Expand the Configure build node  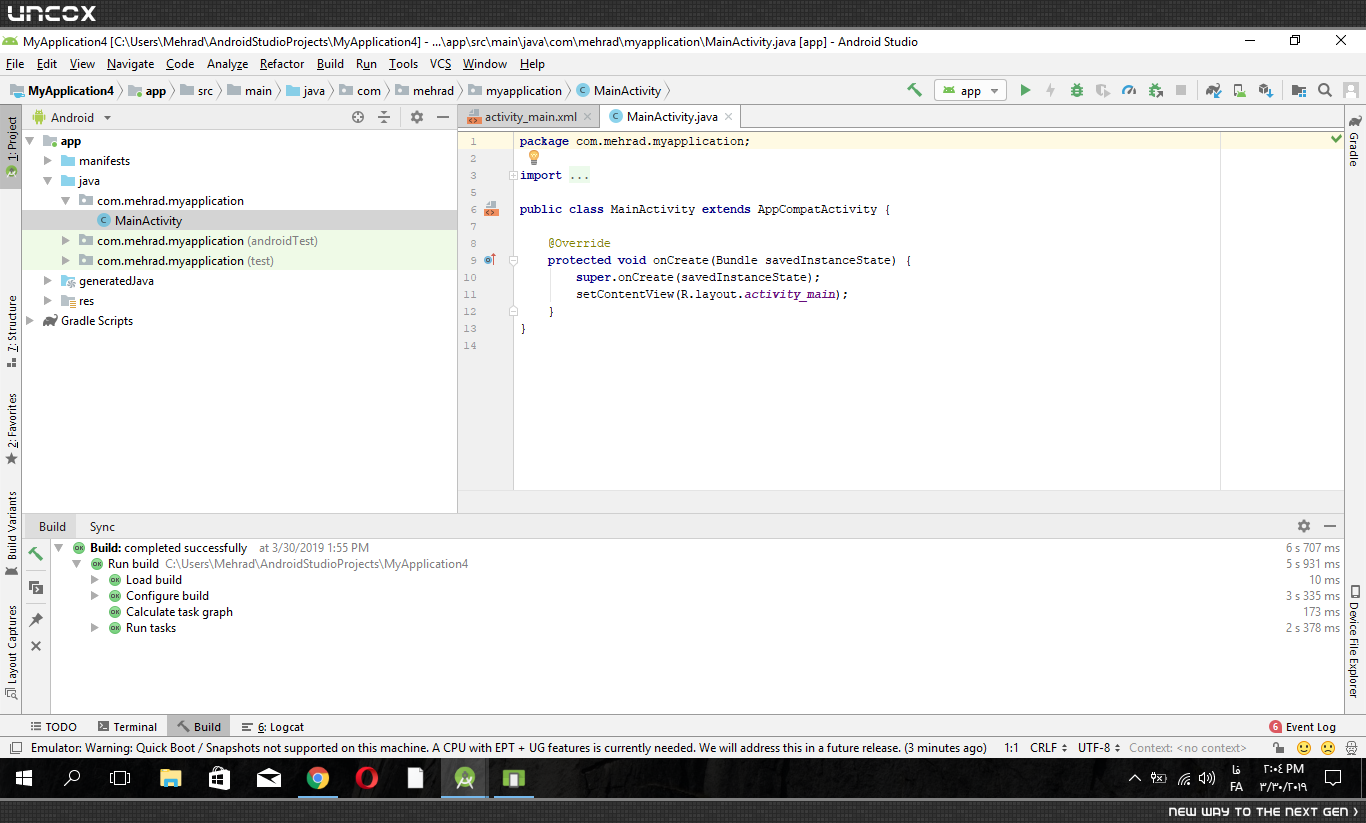coord(95,596)
